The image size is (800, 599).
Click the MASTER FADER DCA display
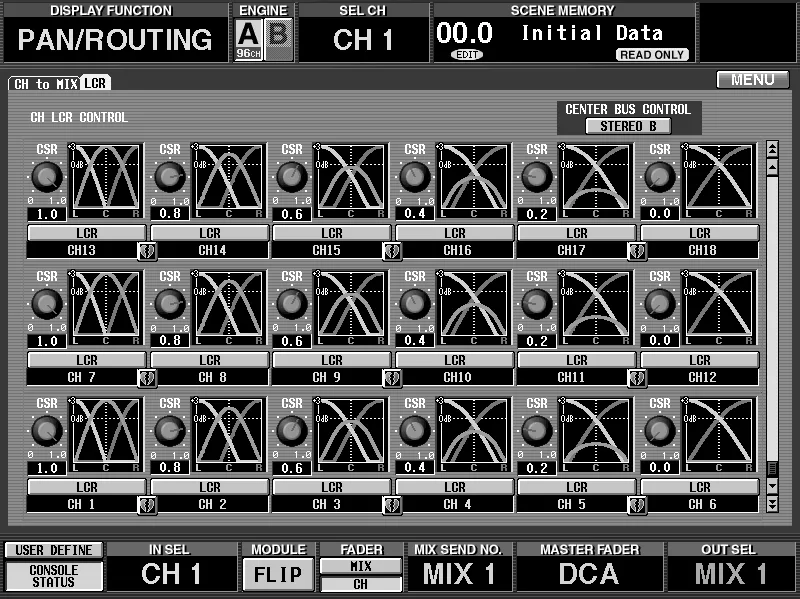click(589, 574)
